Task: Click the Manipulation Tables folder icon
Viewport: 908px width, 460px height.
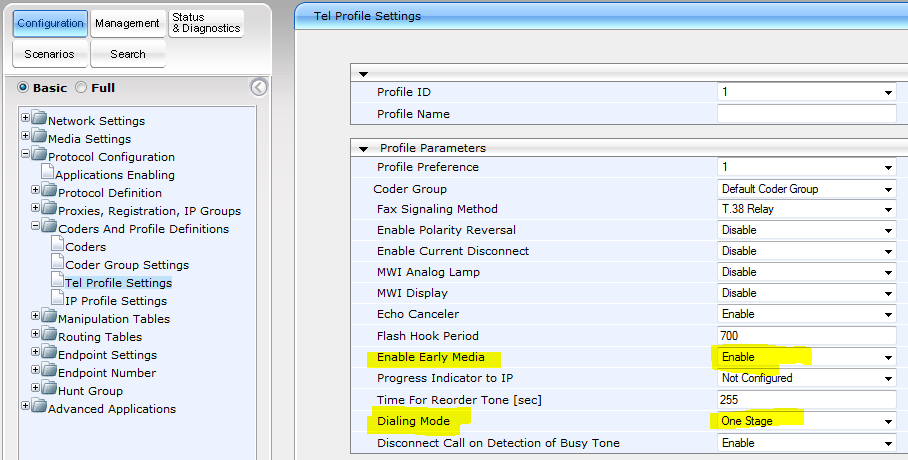Action: coord(50,316)
